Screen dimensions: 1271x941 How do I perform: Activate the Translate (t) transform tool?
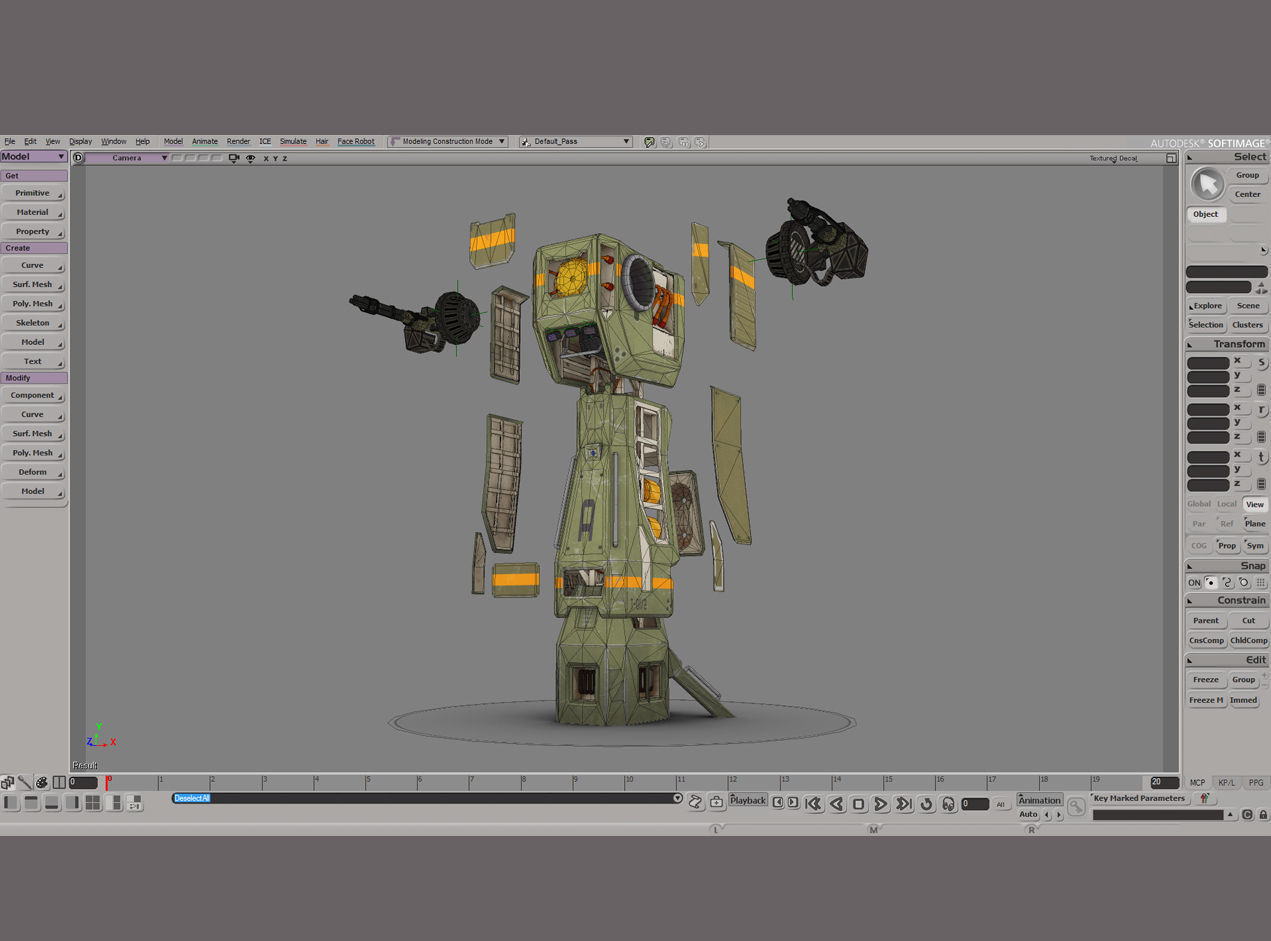pyautogui.click(x=1261, y=457)
